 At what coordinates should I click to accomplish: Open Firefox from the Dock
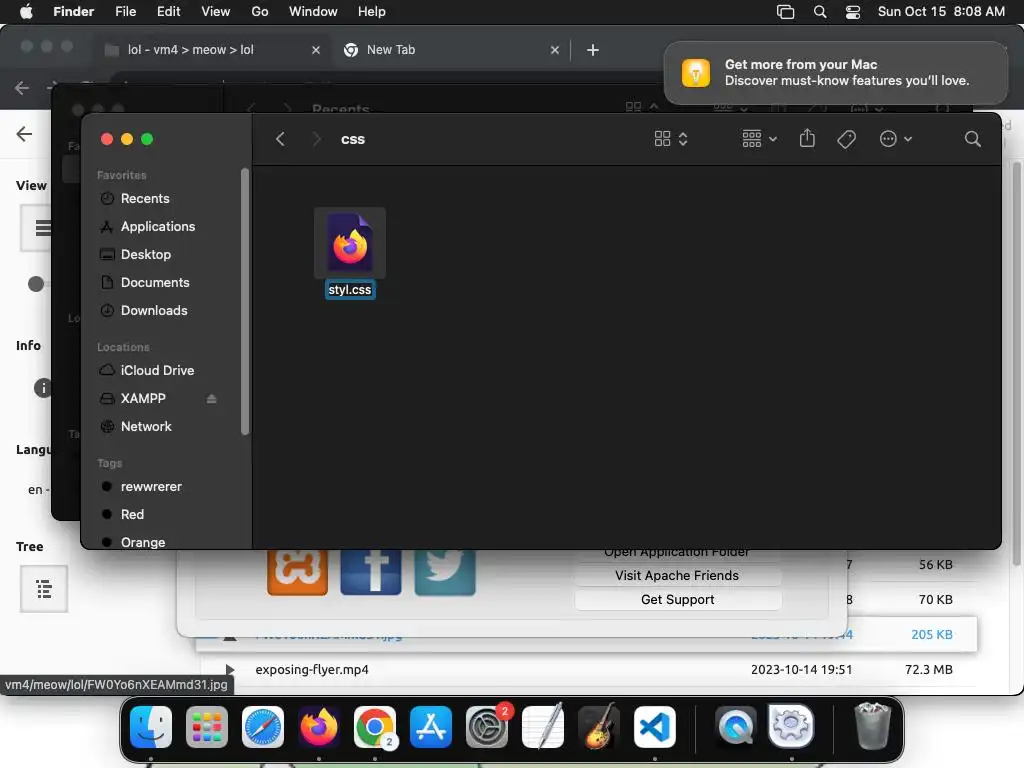(x=319, y=727)
